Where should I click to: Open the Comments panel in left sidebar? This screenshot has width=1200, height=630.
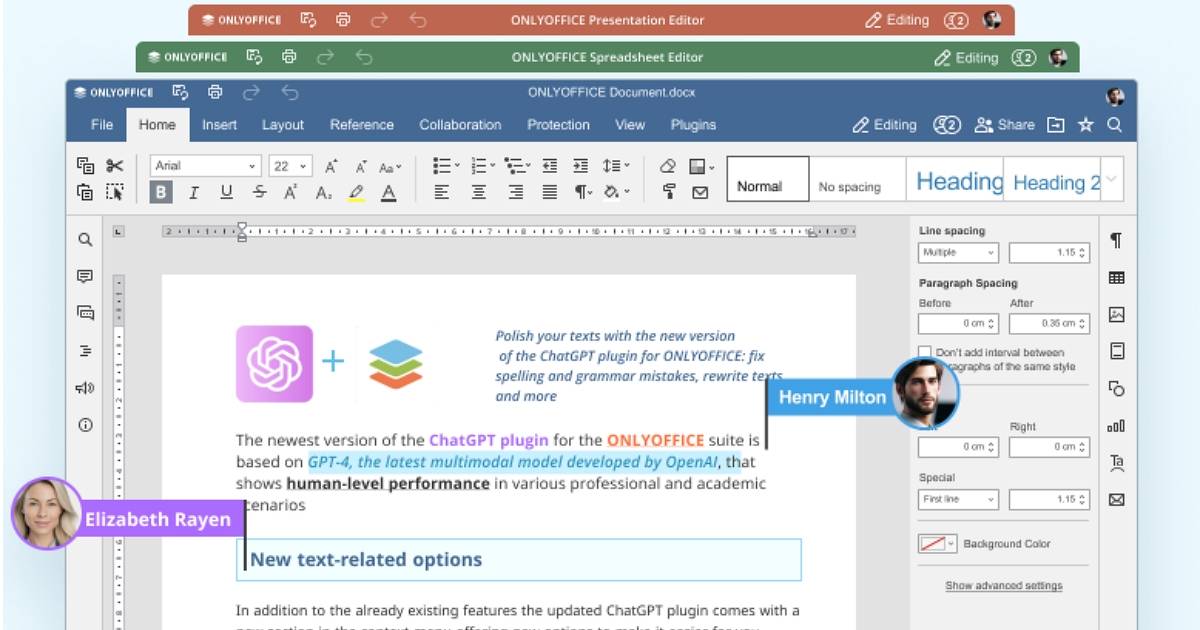click(x=85, y=277)
